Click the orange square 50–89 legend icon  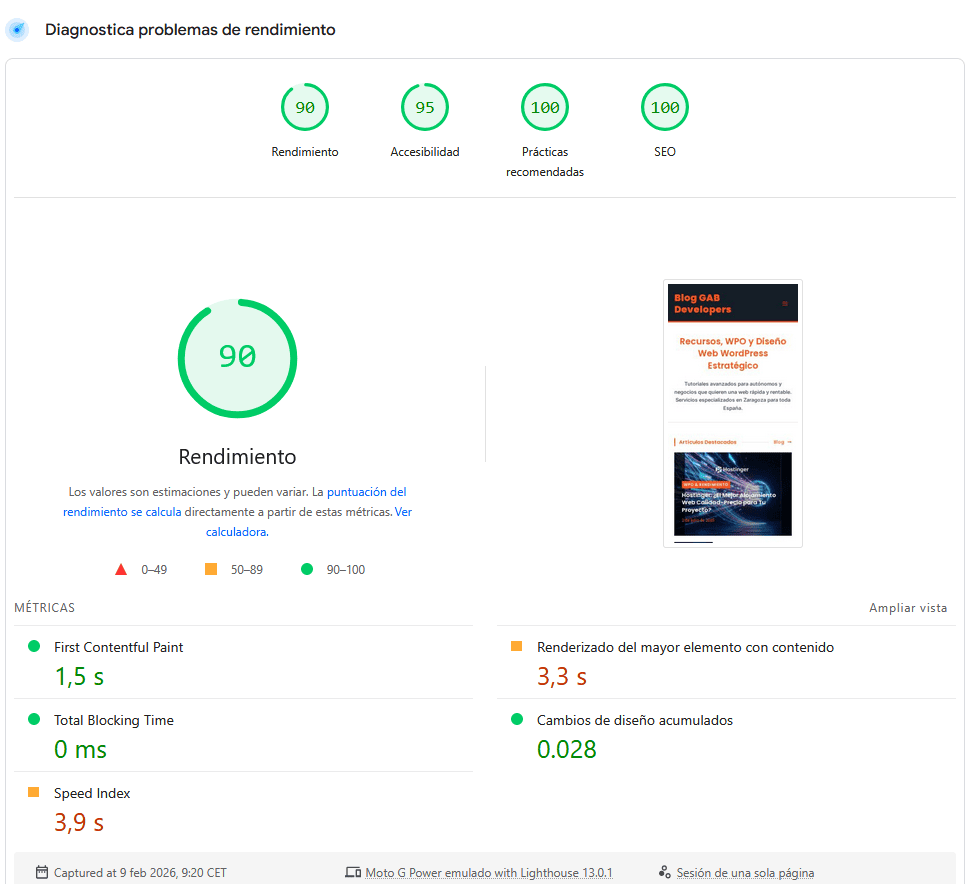pos(211,570)
